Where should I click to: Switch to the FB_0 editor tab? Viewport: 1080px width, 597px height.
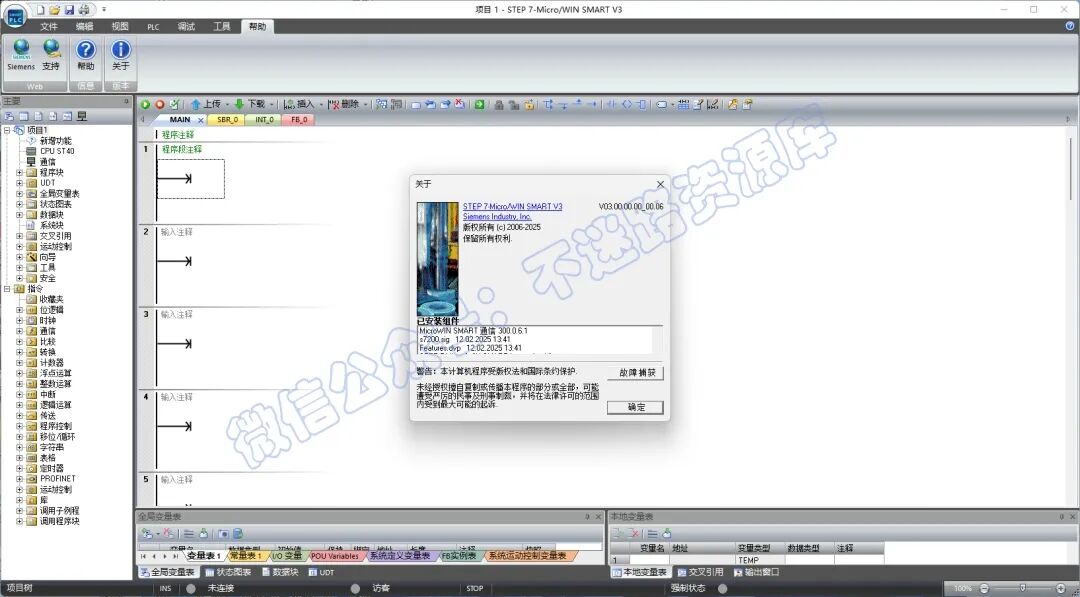299,119
